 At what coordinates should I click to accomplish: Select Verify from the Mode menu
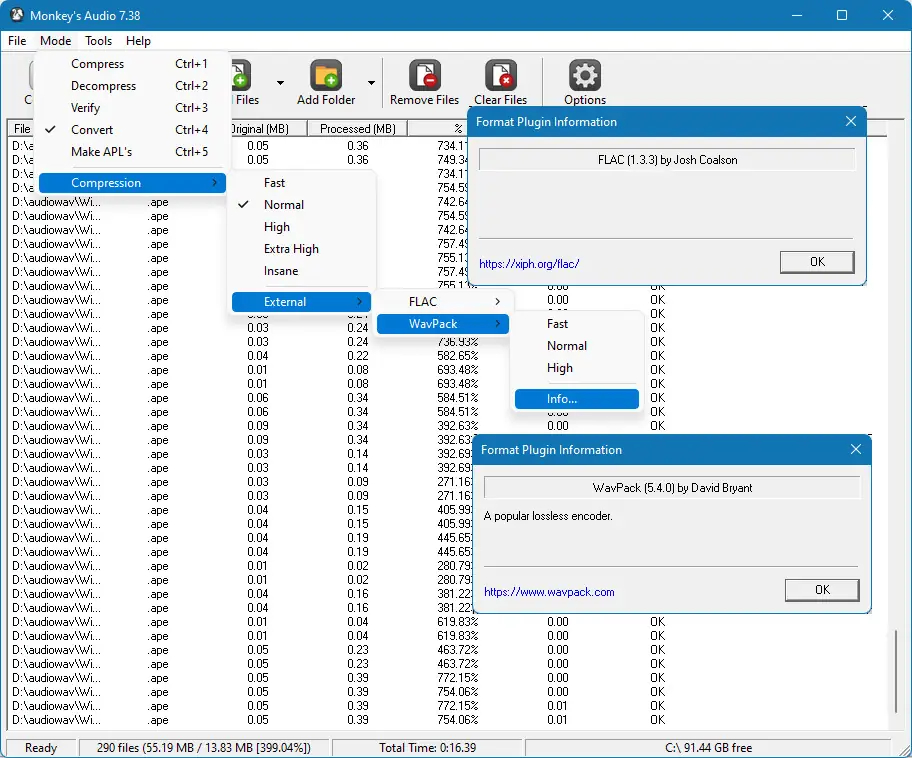85,108
